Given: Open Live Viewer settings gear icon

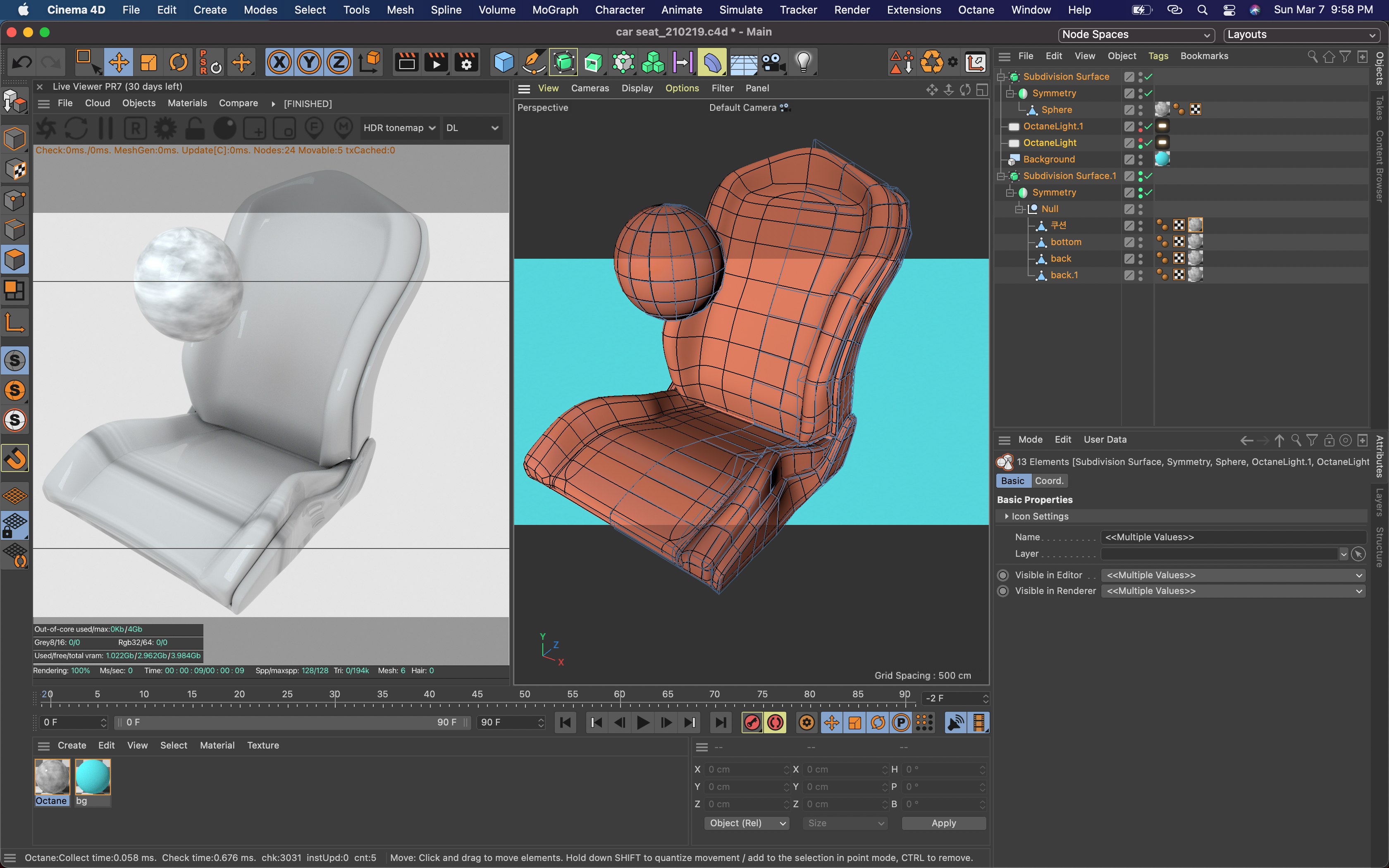Looking at the screenshot, I should point(165,128).
